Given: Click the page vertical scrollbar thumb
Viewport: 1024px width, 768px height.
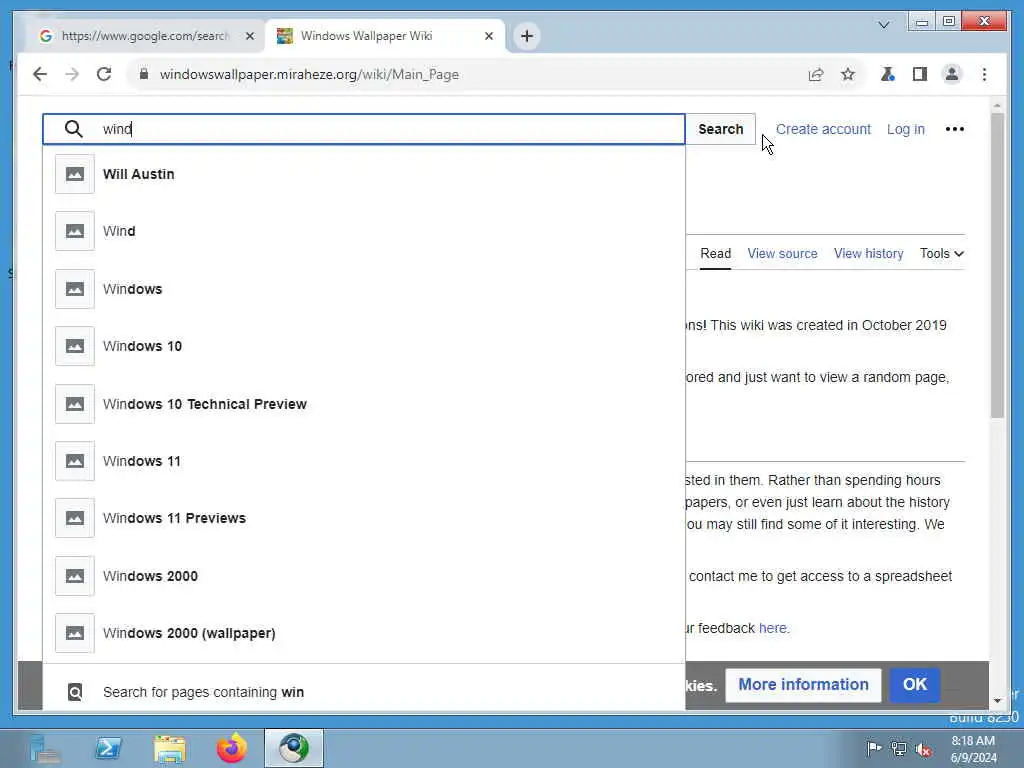Looking at the screenshot, I should pos(997,264).
